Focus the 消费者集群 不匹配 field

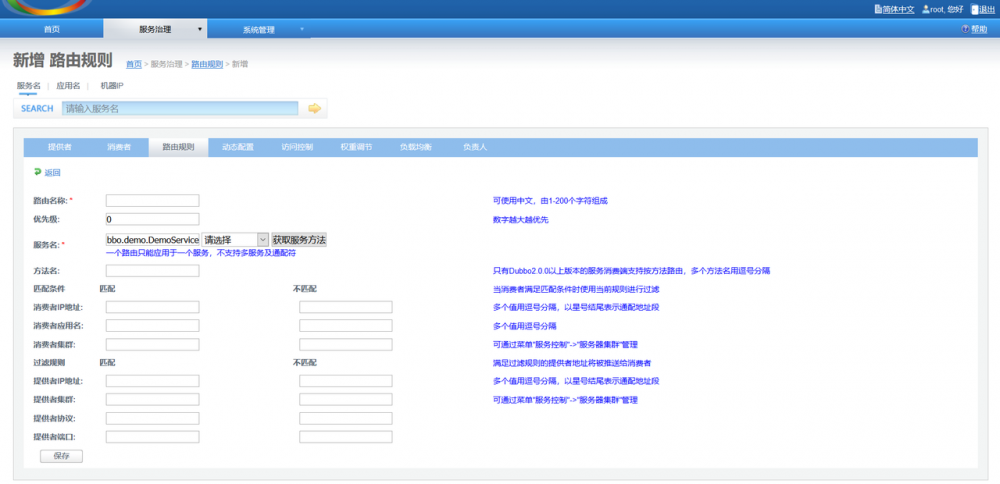346,344
